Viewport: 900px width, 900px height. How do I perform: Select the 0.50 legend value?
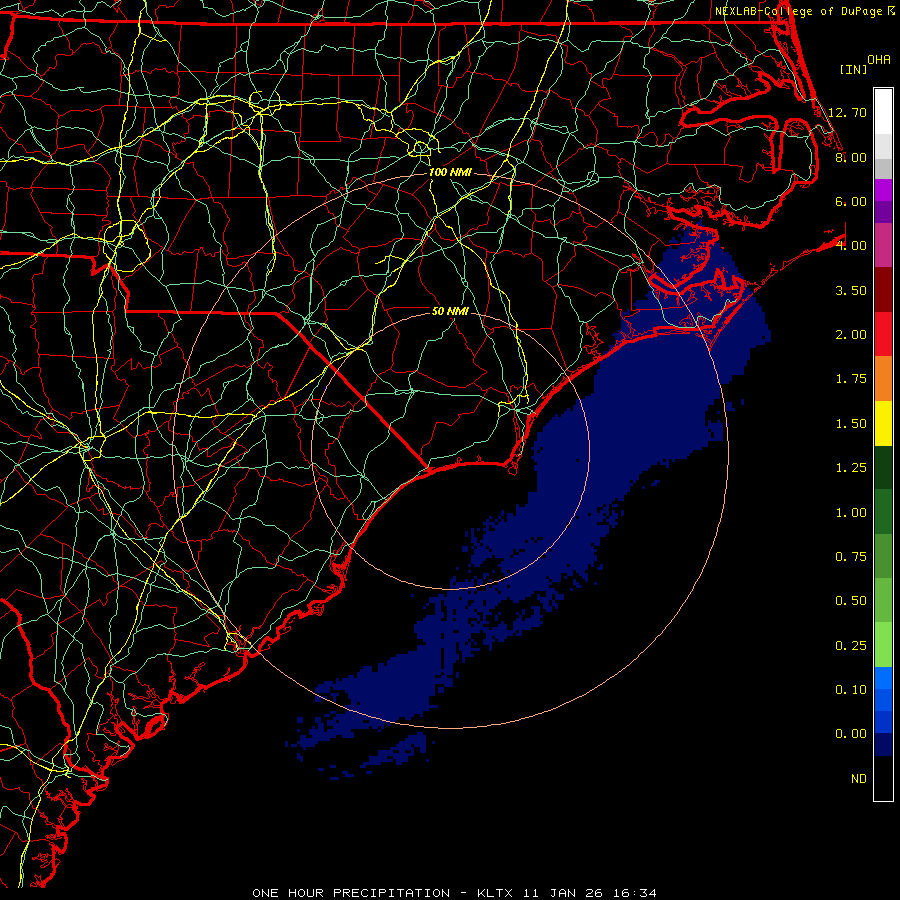coord(851,601)
